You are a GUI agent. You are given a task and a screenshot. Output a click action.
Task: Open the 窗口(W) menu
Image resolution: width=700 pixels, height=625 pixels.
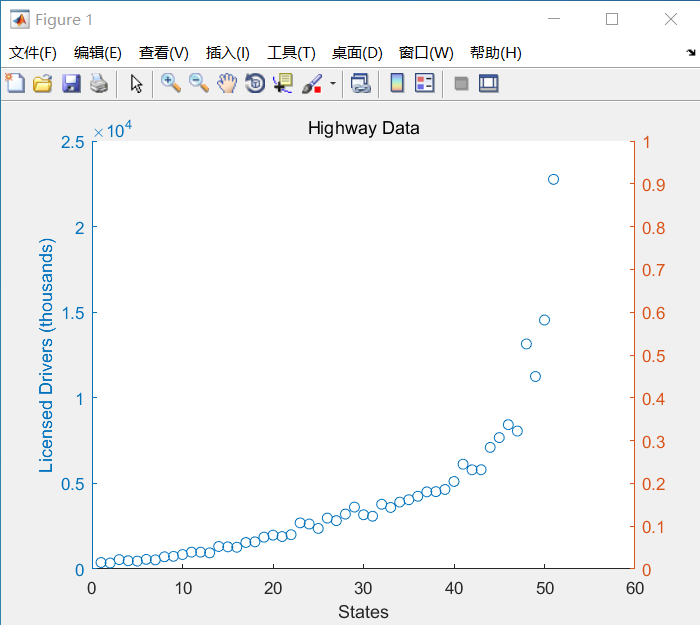(x=426, y=53)
